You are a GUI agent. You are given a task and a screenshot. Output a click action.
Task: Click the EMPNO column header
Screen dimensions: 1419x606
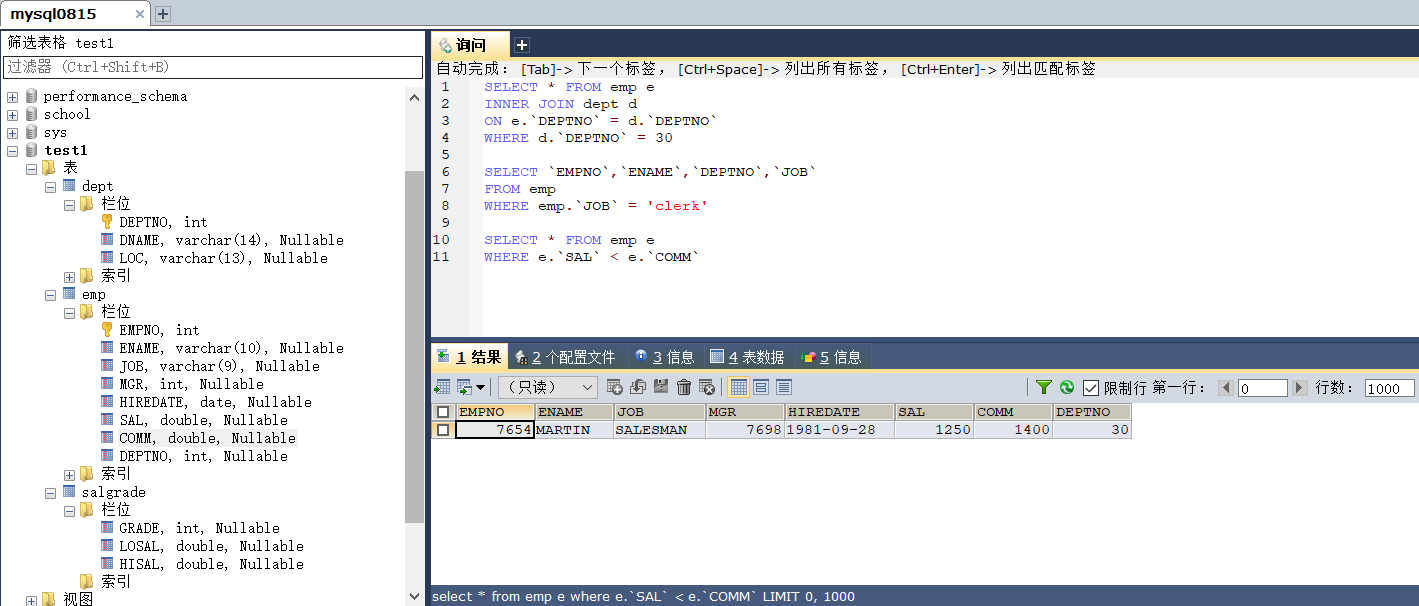(x=494, y=412)
